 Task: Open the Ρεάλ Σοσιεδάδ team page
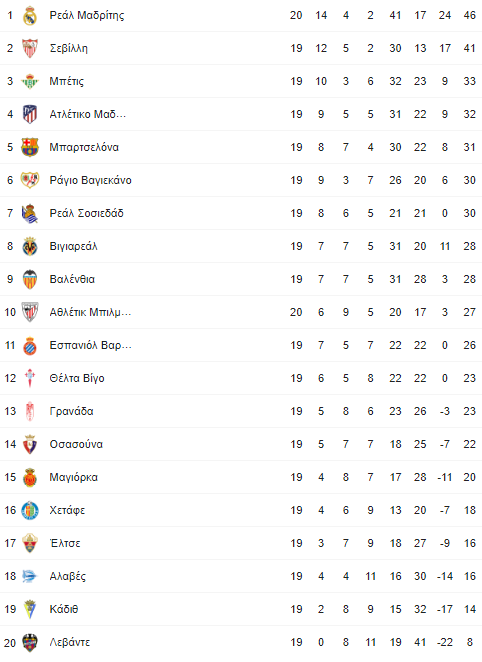[87, 213]
